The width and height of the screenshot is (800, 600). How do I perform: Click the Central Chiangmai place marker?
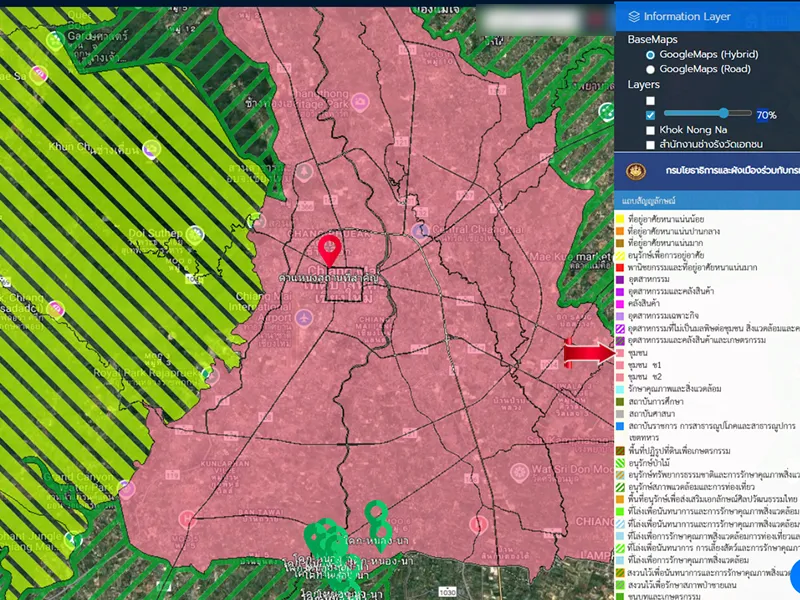[x=422, y=231]
